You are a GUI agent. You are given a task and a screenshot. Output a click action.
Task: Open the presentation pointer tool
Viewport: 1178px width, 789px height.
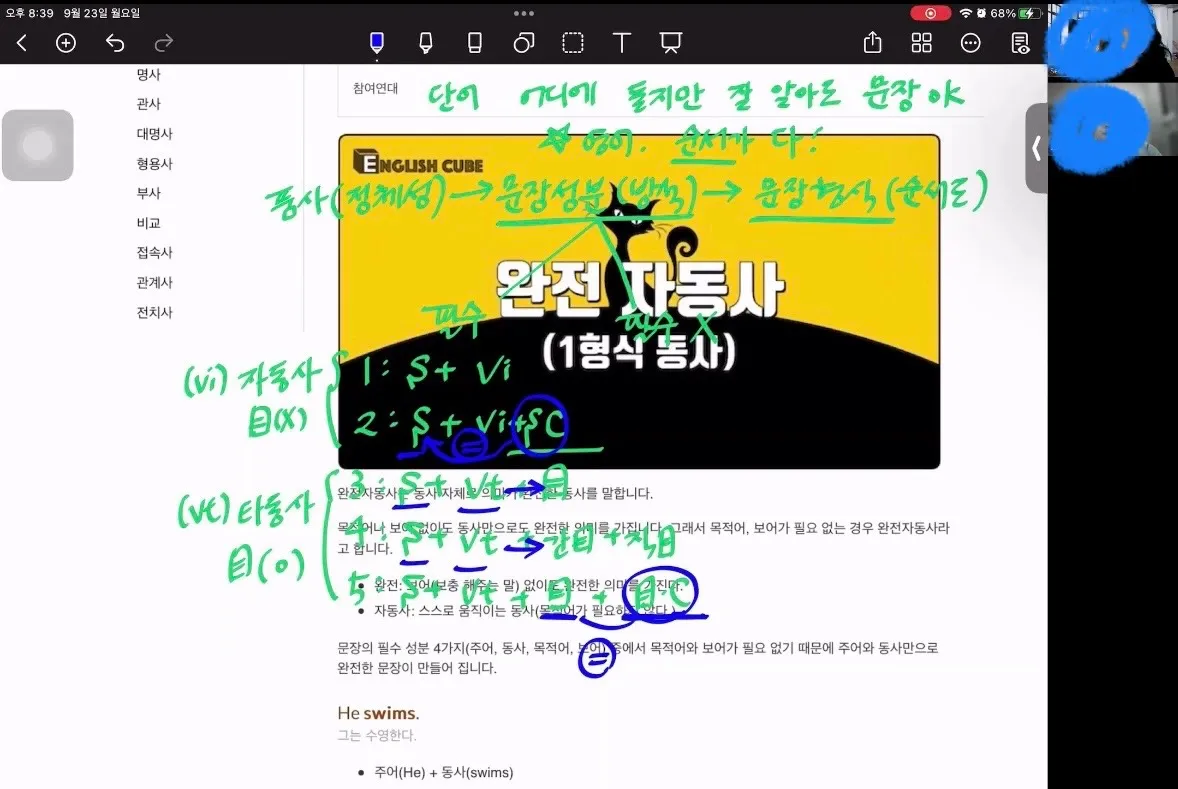coord(671,43)
